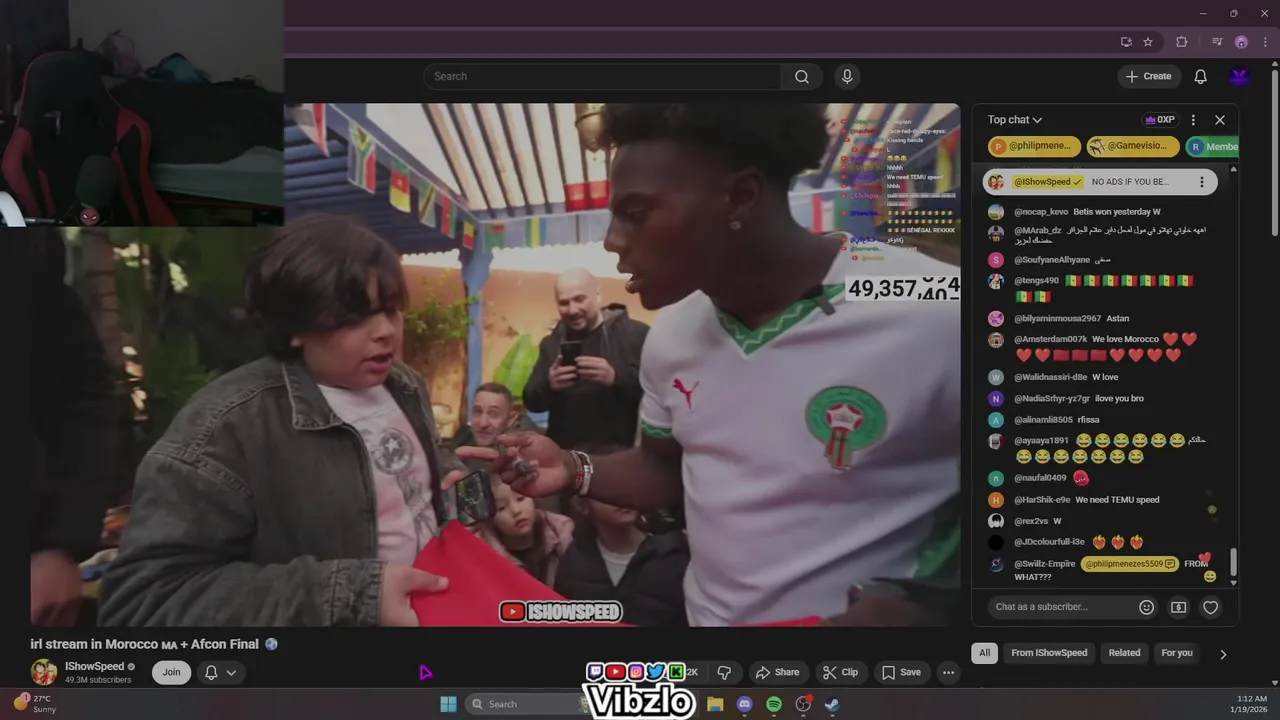The image size is (1280, 720).
Task: Open YouTube notifications bell
Action: coord(1201,76)
